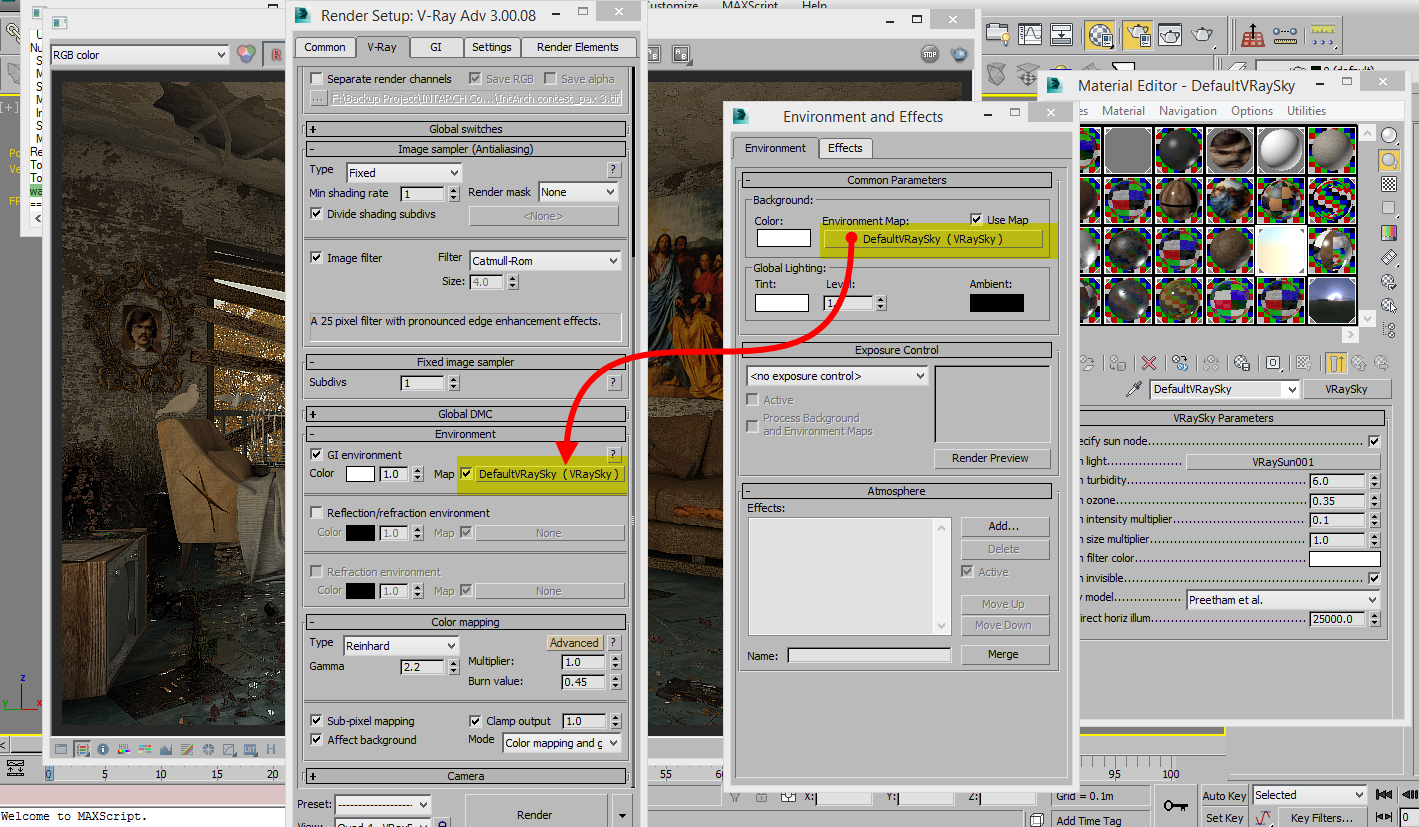Change the Reinhard color mapping type dropdown
The width and height of the screenshot is (1419, 827).
click(400, 646)
